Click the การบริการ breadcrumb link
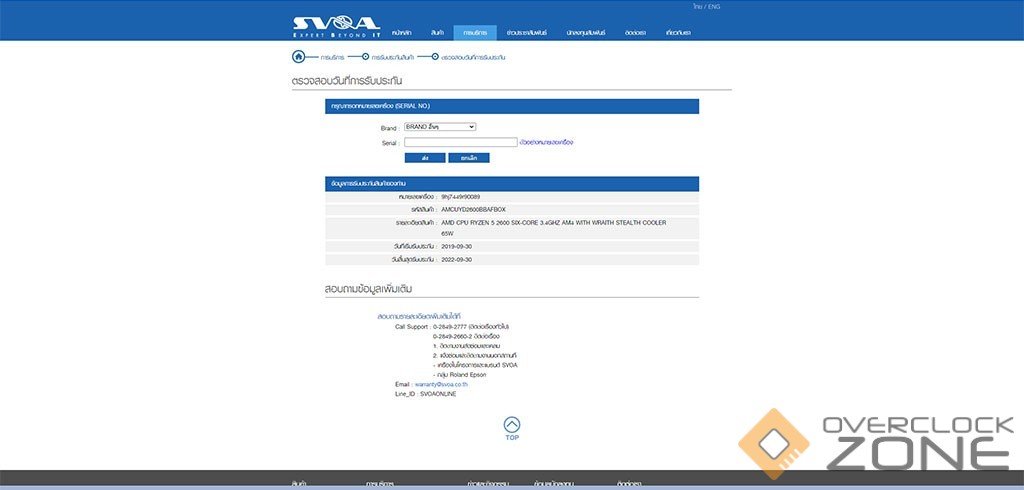This screenshot has height=490, width=1024. point(332,57)
